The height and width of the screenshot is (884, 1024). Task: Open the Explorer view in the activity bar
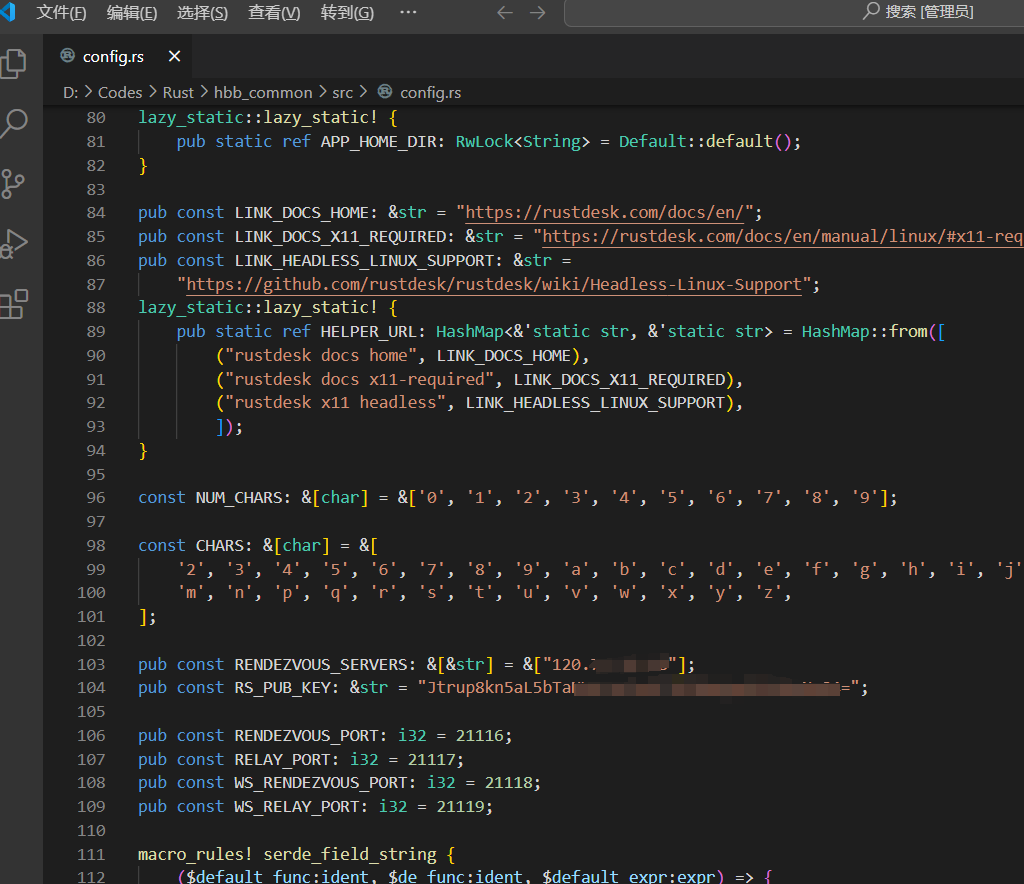(13, 63)
